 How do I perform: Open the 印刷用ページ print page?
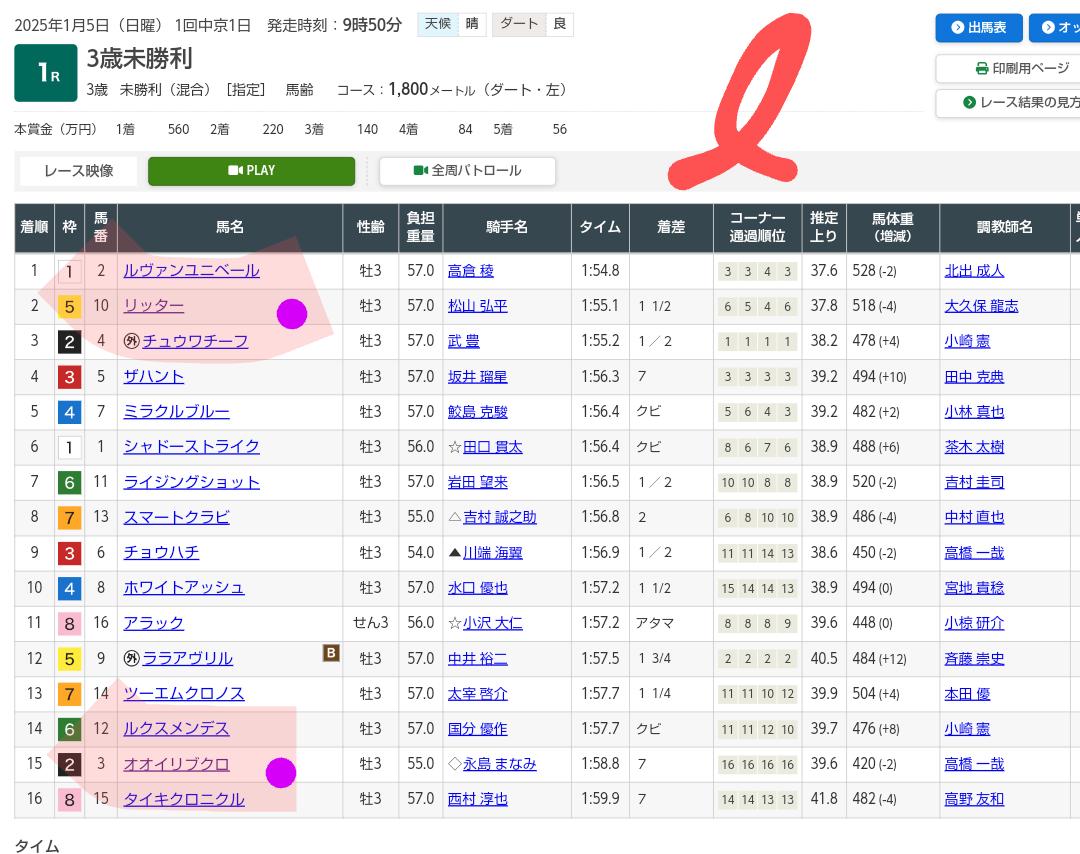1010,68
